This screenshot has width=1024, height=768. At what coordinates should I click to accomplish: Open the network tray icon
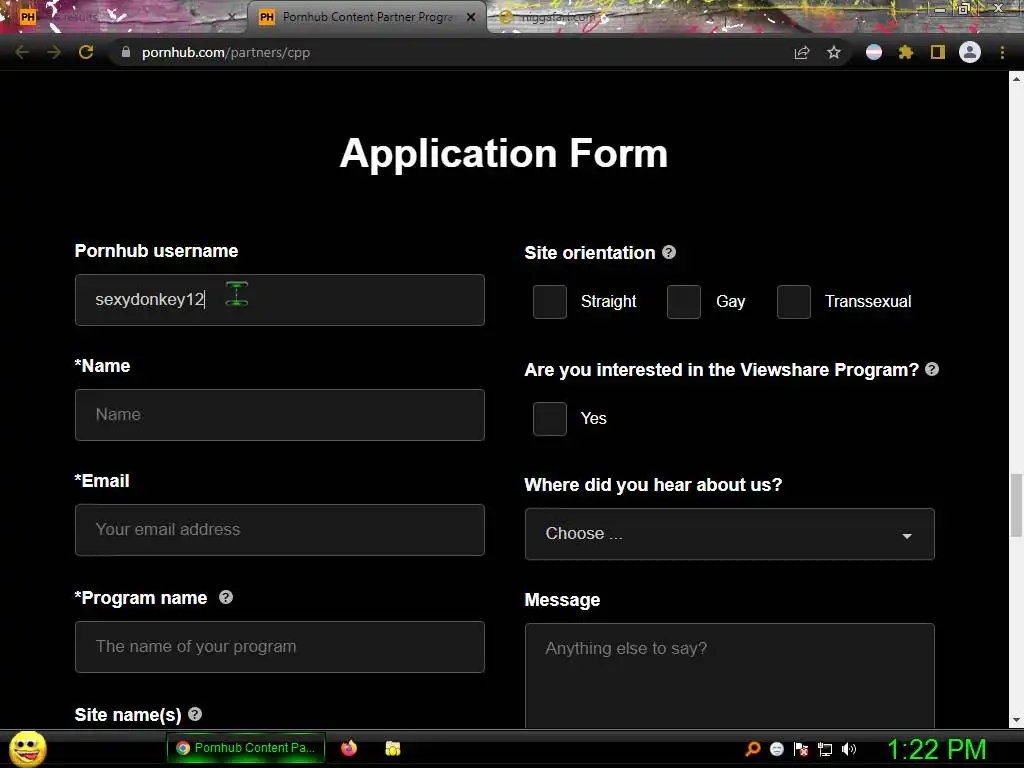825,749
